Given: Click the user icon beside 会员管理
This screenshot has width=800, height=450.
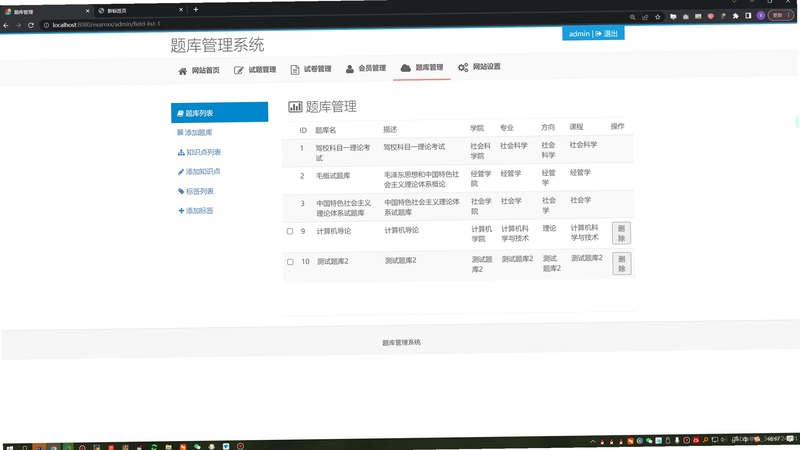Looking at the screenshot, I should 349,69.
